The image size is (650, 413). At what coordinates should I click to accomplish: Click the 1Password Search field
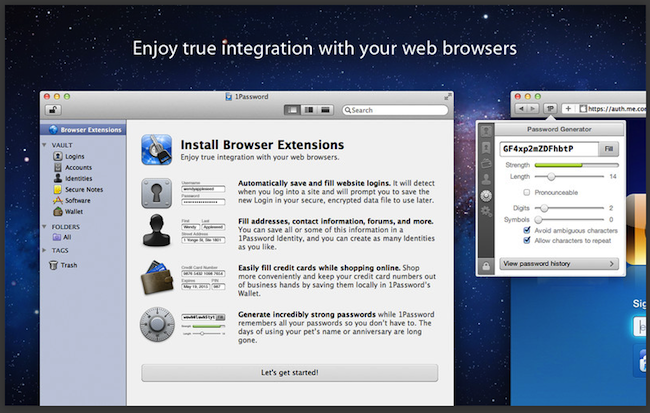pyautogui.click(x=395, y=110)
